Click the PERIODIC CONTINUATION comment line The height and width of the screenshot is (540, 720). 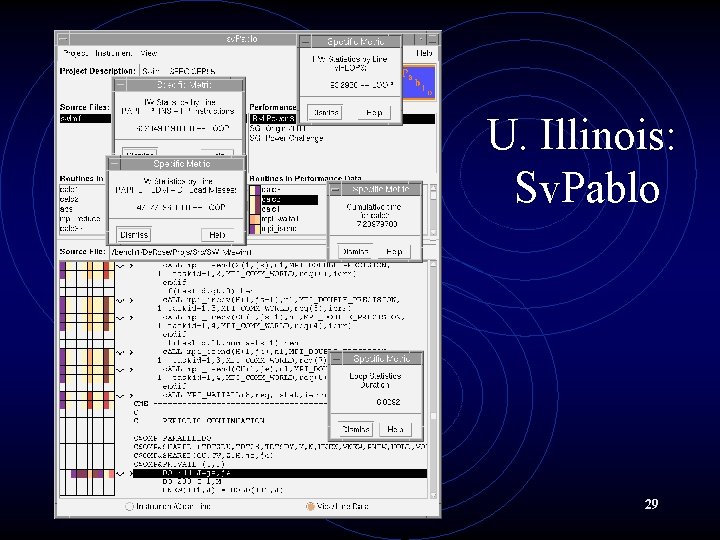tap(199, 421)
